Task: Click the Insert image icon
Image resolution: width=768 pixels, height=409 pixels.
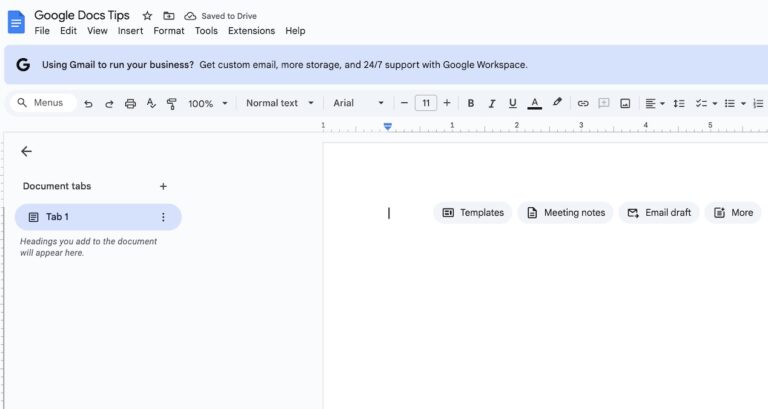Action: click(625, 103)
